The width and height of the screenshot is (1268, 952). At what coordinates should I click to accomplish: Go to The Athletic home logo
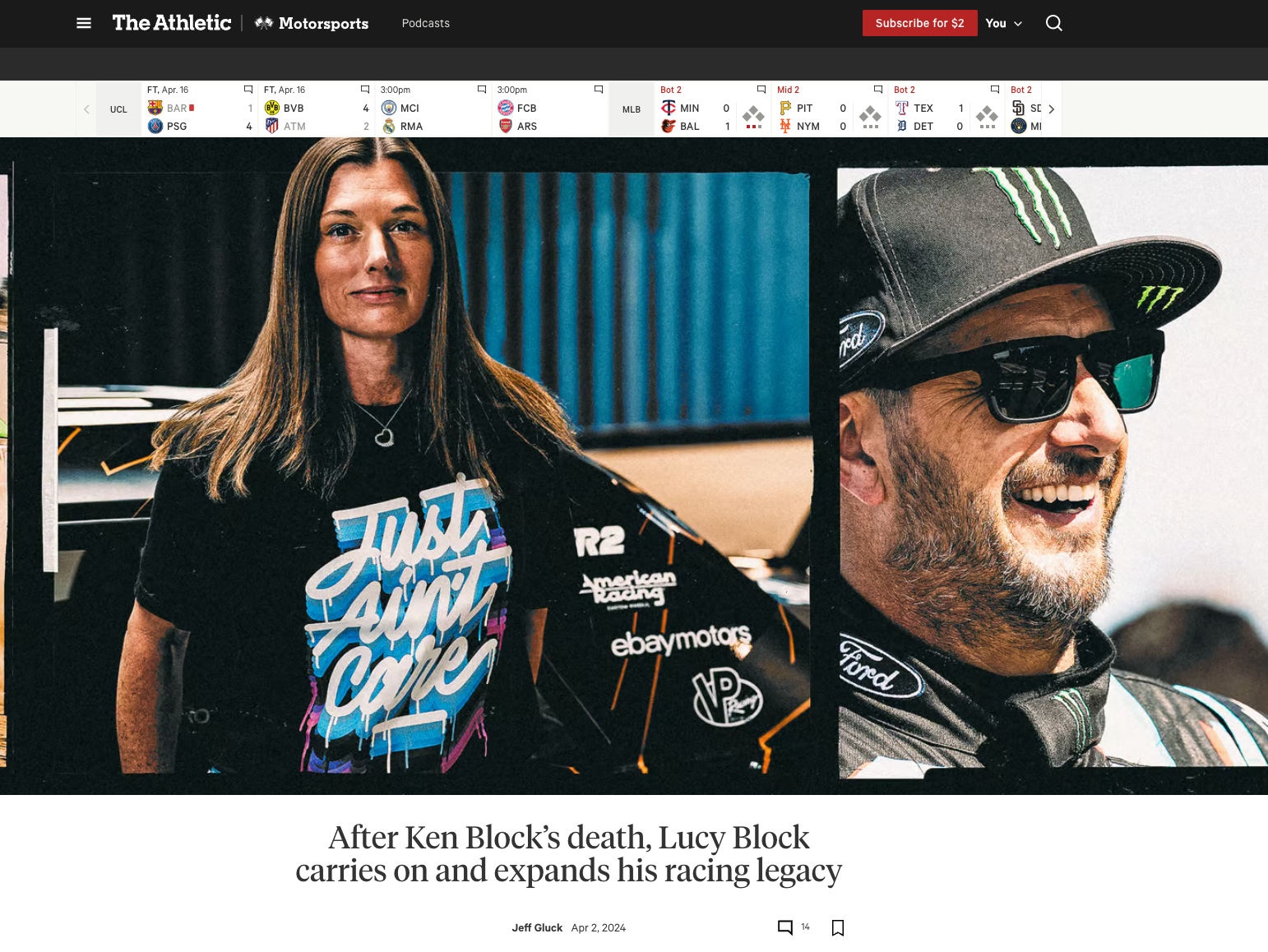click(x=172, y=23)
